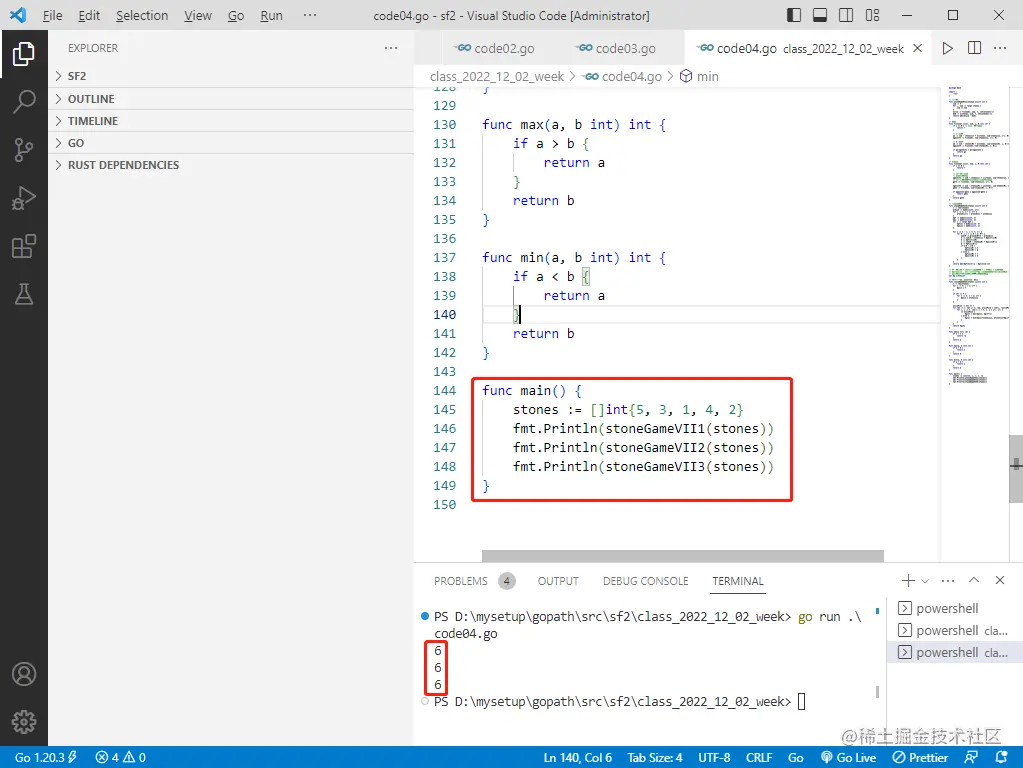This screenshot has height=768, width=1023.
Task: Change CRLF end of line sequence
Action: (759, 758)
